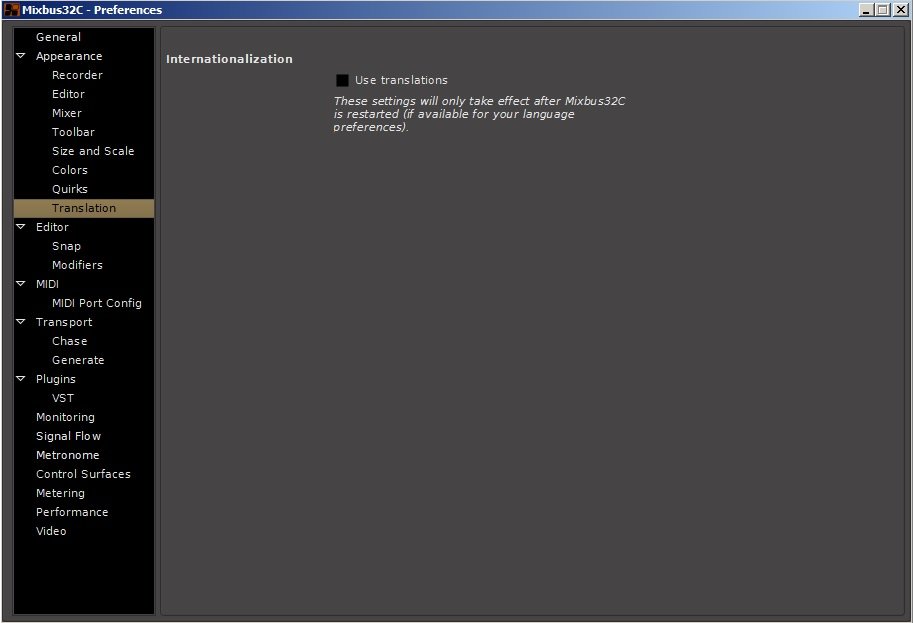Open Video preferences
The height and width of the screenshot is (623, 913).
(x=51, y=531)
